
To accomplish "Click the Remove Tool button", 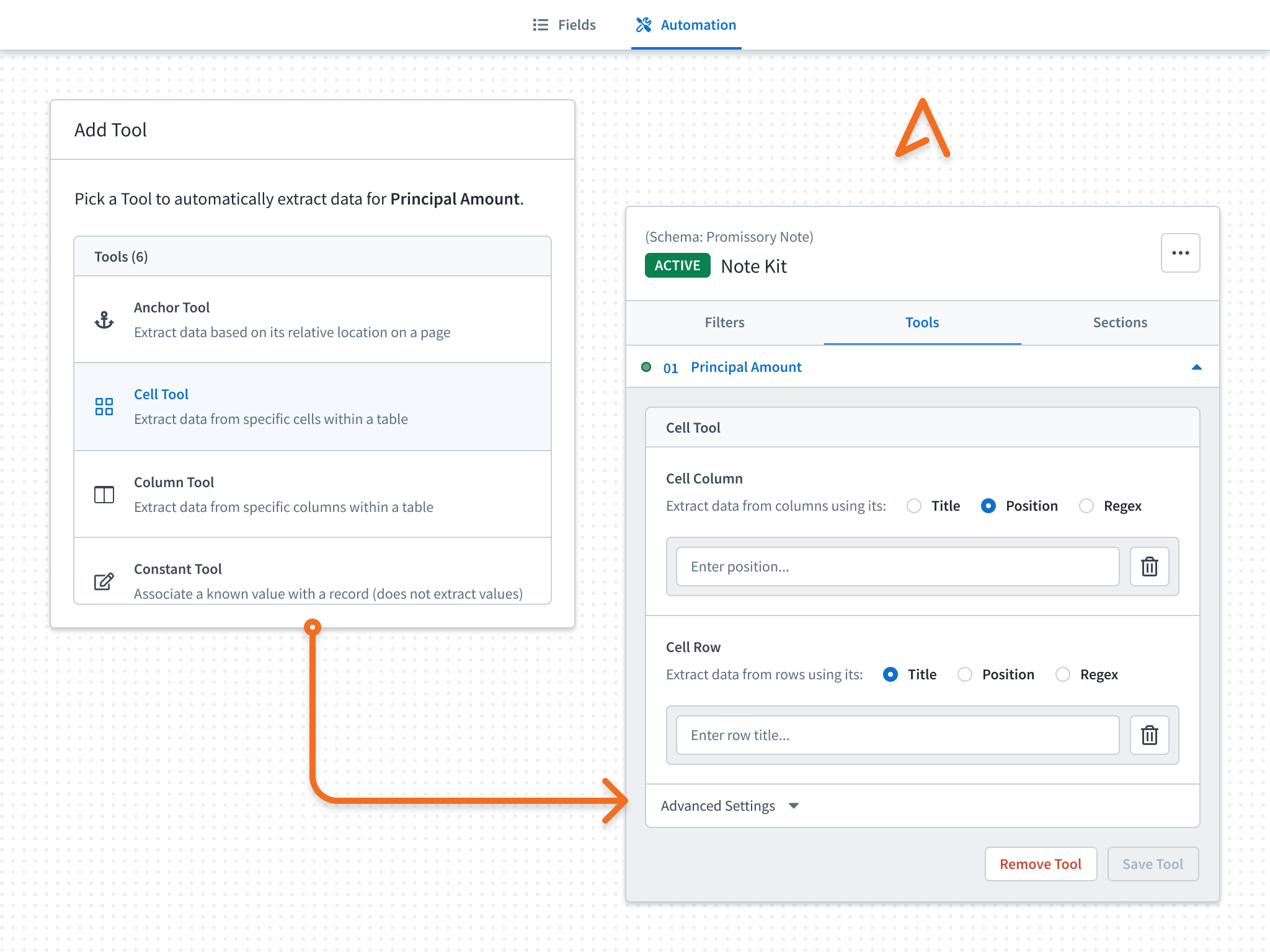I will pyautogui.click(x=1040, y=864).
